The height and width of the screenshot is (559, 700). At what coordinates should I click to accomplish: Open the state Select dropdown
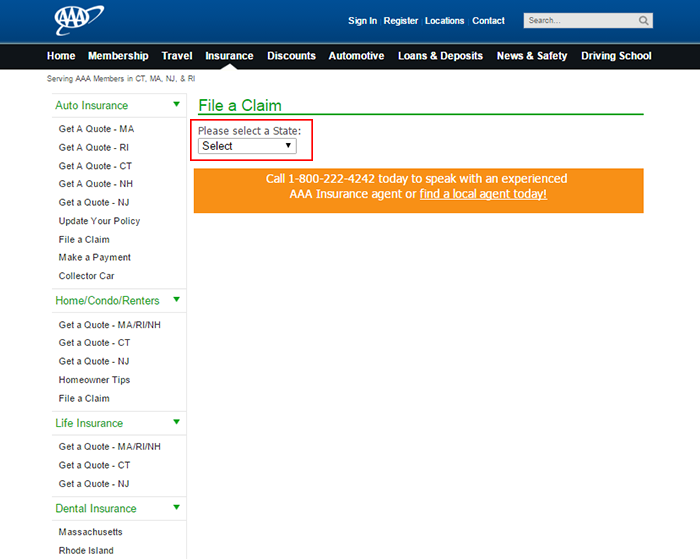coord(247,146)
